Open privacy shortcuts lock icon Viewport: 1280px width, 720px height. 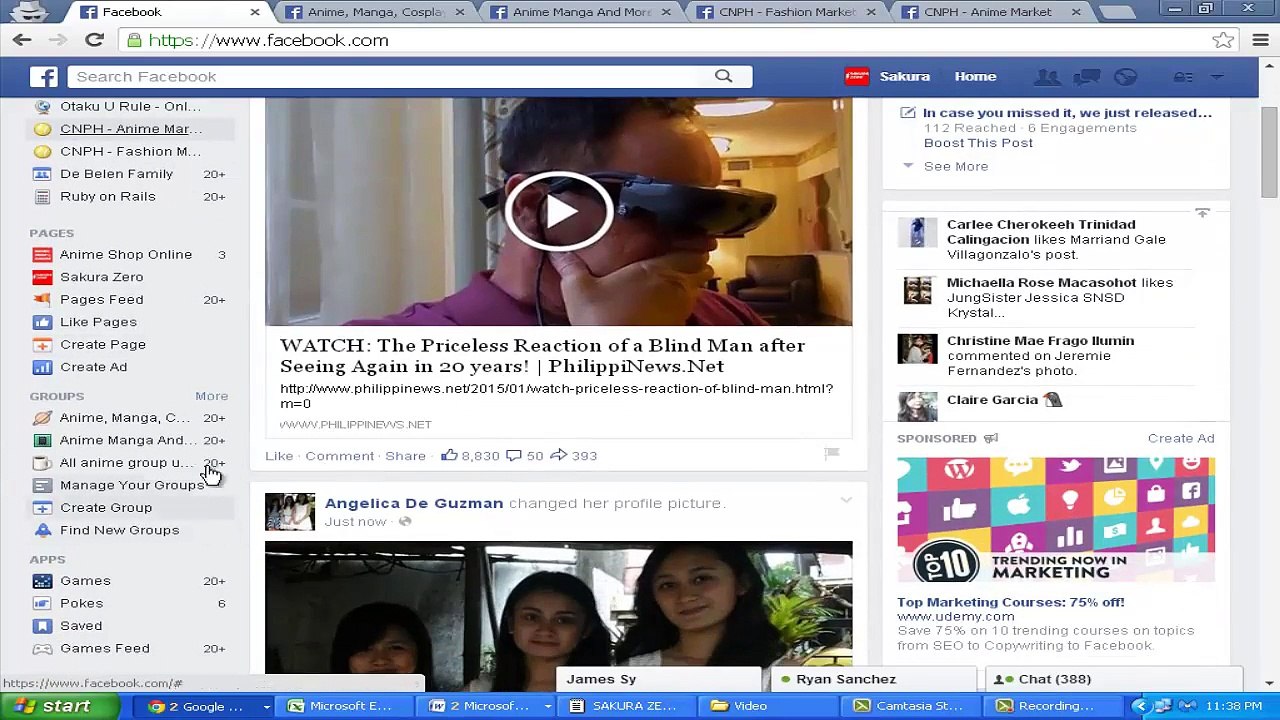point(1183,77)
